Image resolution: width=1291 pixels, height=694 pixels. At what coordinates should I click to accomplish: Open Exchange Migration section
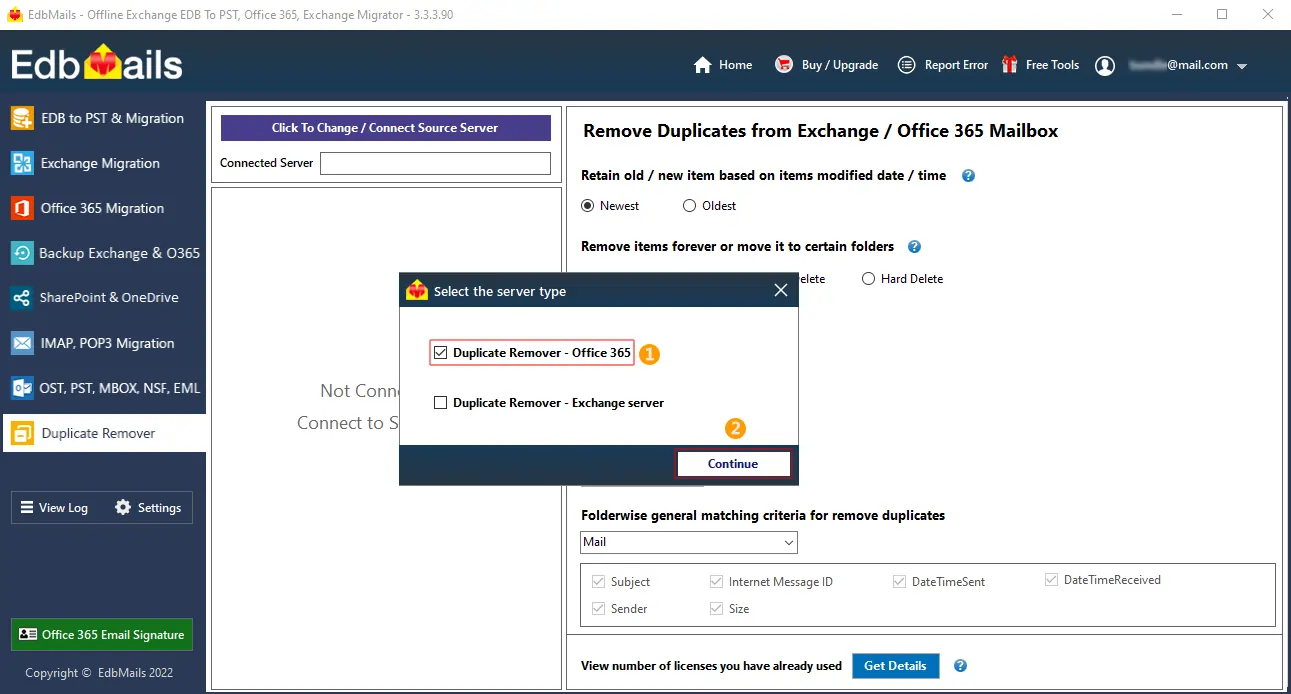click(104, 163)
